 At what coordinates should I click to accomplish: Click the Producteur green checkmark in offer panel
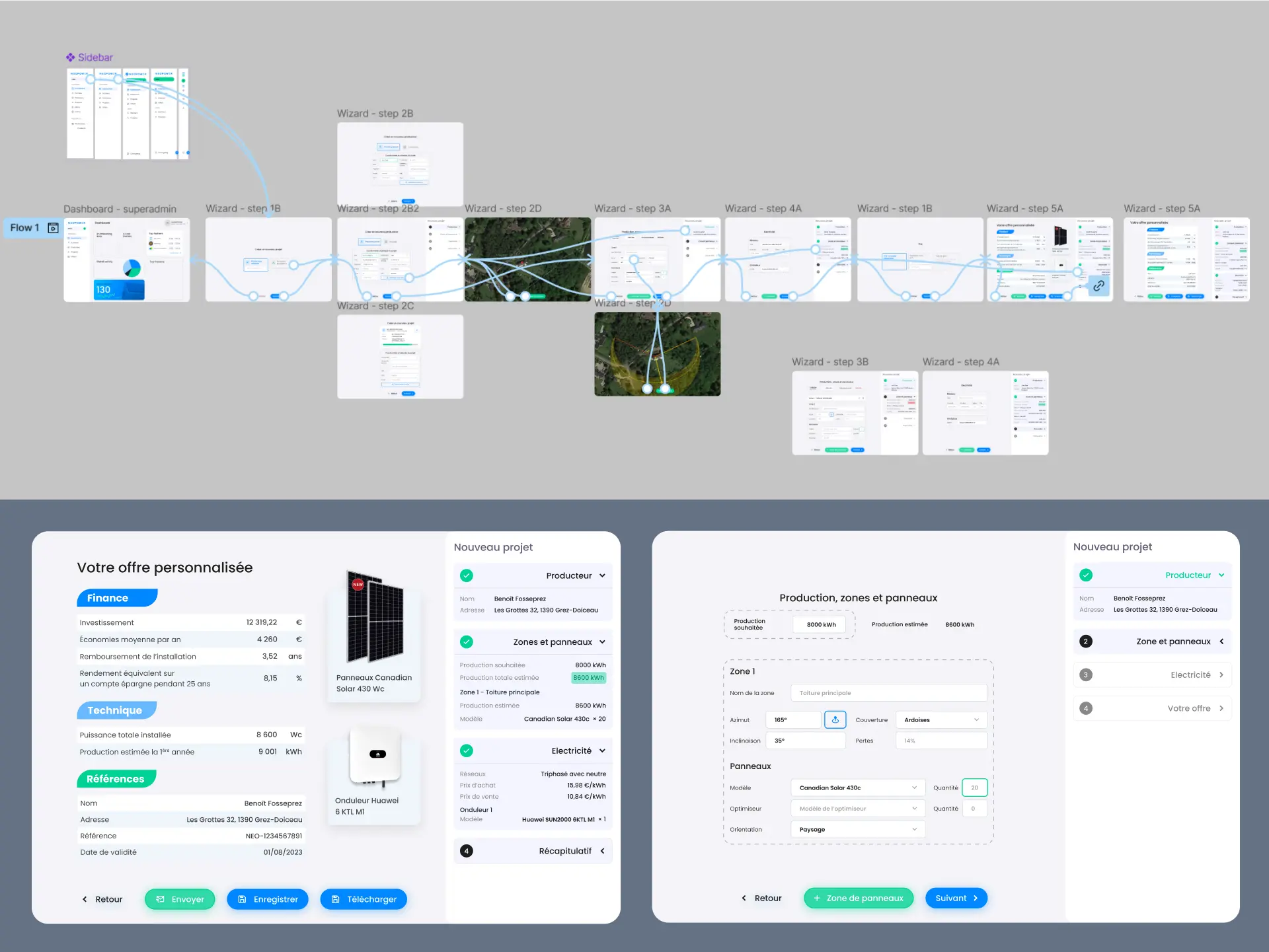tap(467, 575)
